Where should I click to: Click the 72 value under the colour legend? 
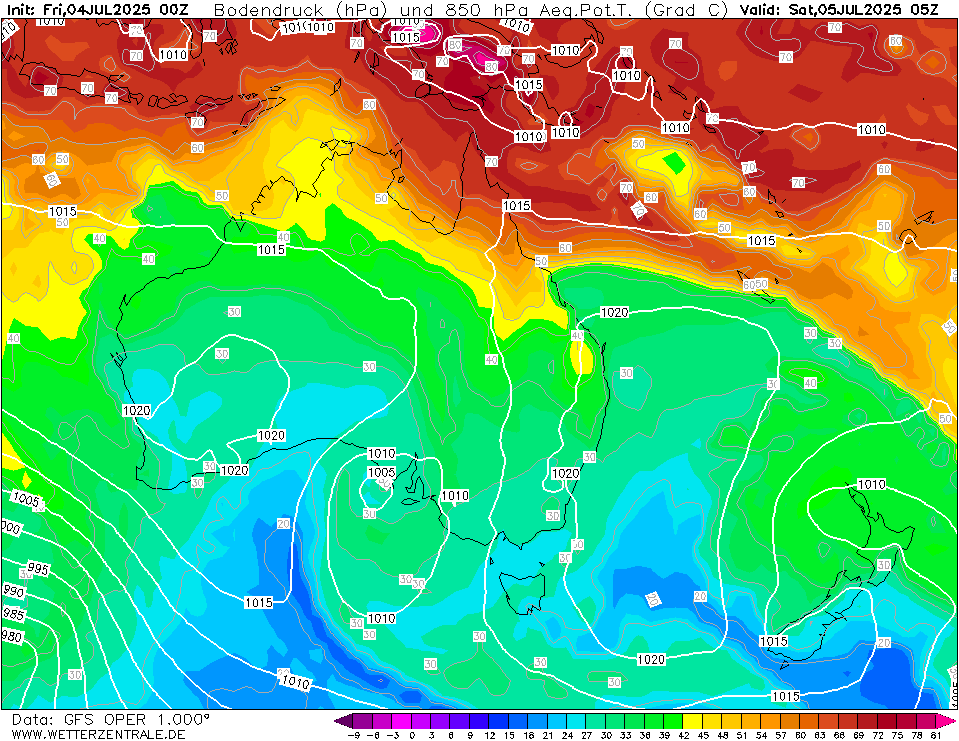pos(878,735)
